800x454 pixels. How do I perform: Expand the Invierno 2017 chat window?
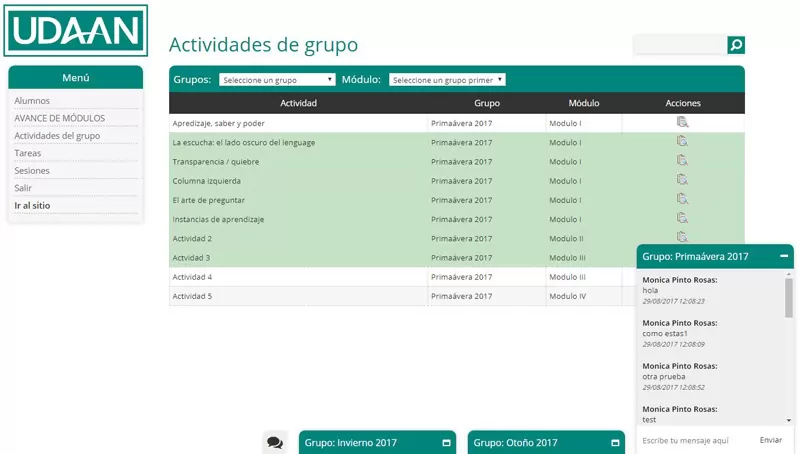click(x=446, y=442)
